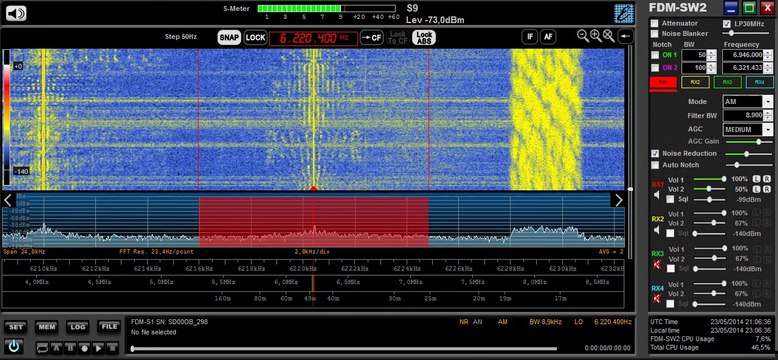Adjust Notch 2 BW 100 stepper
Image resolution: width=778 pixels, height=360 pixels.
[x=712, y=67]
